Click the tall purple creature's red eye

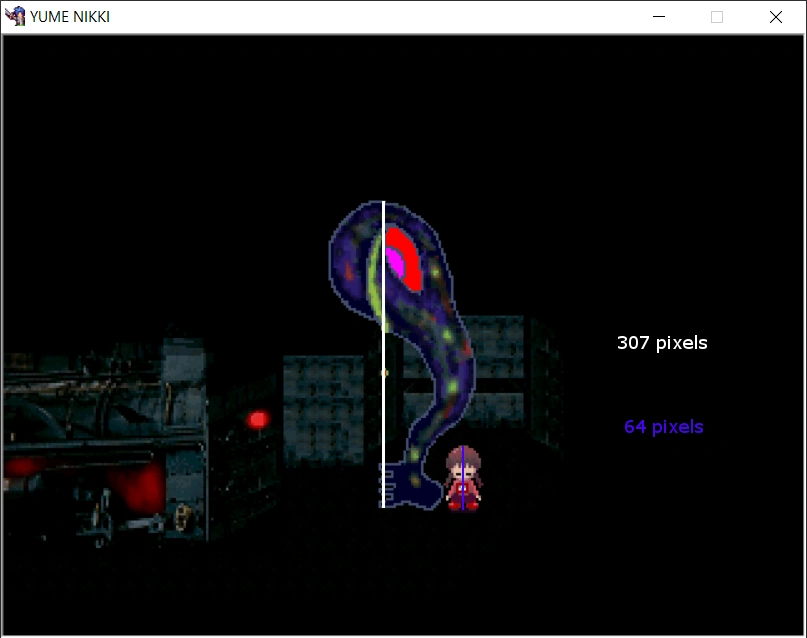tap(403, 260)
